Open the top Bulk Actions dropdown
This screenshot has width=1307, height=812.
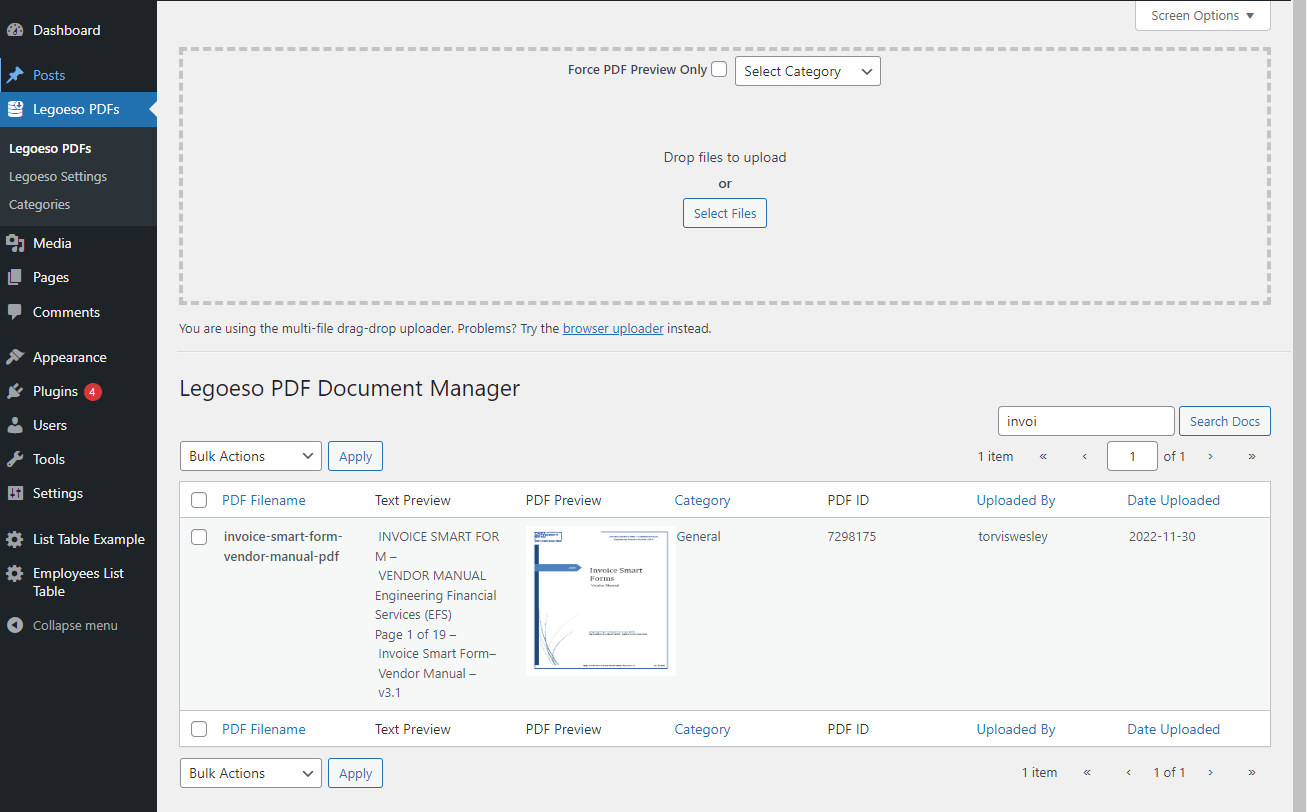251,456
